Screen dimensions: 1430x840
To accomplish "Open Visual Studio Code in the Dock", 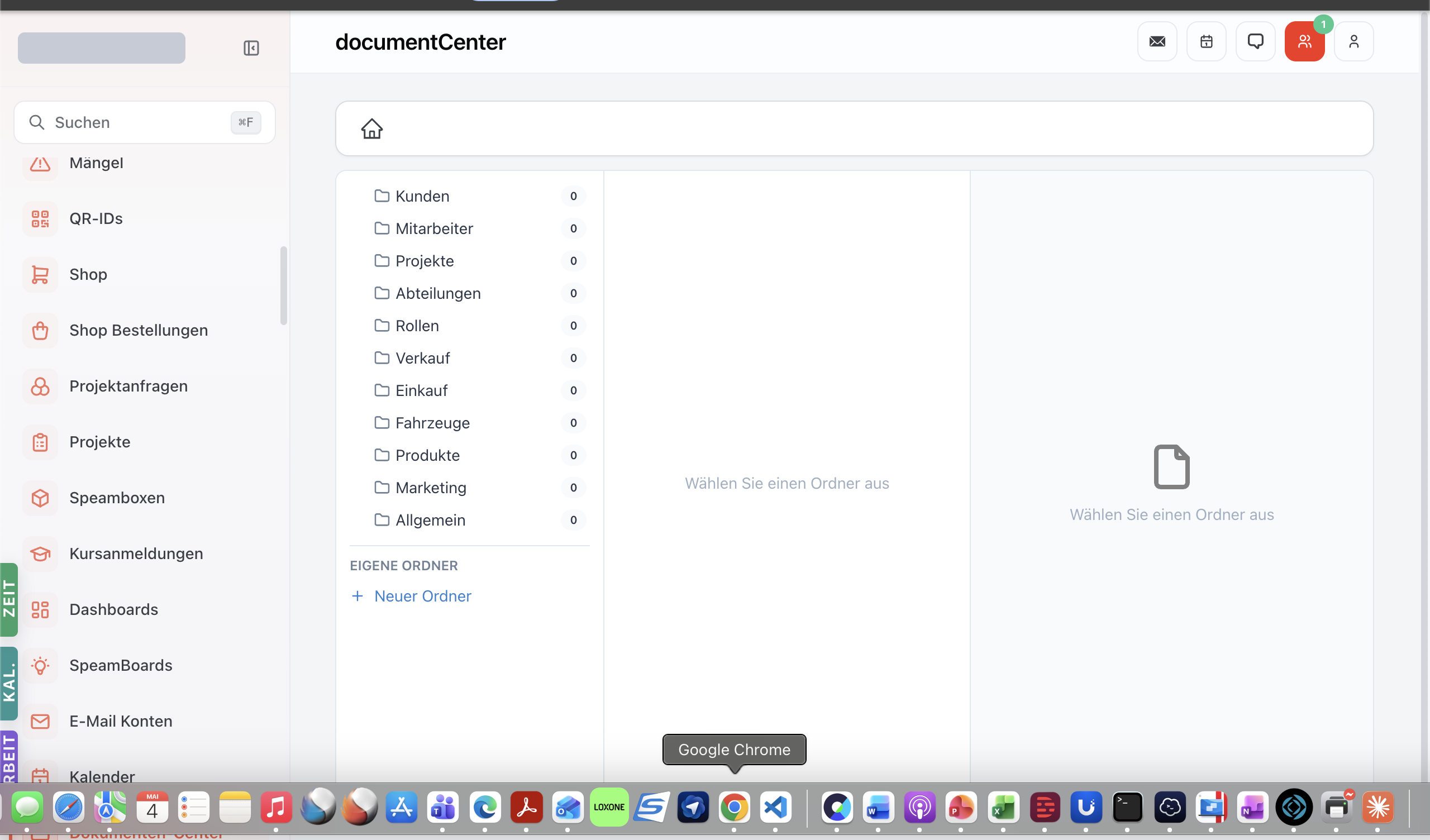I will [x=776, y=807].
